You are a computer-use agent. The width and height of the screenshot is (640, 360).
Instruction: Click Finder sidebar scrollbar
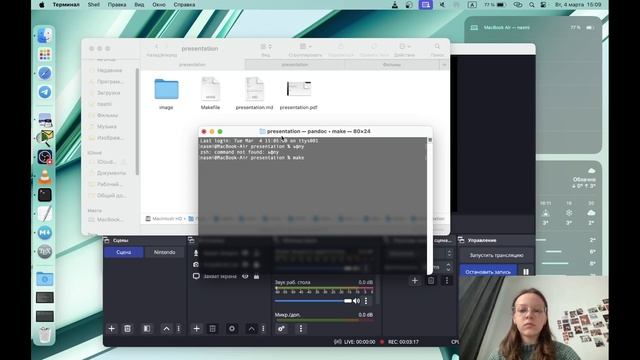137,122
